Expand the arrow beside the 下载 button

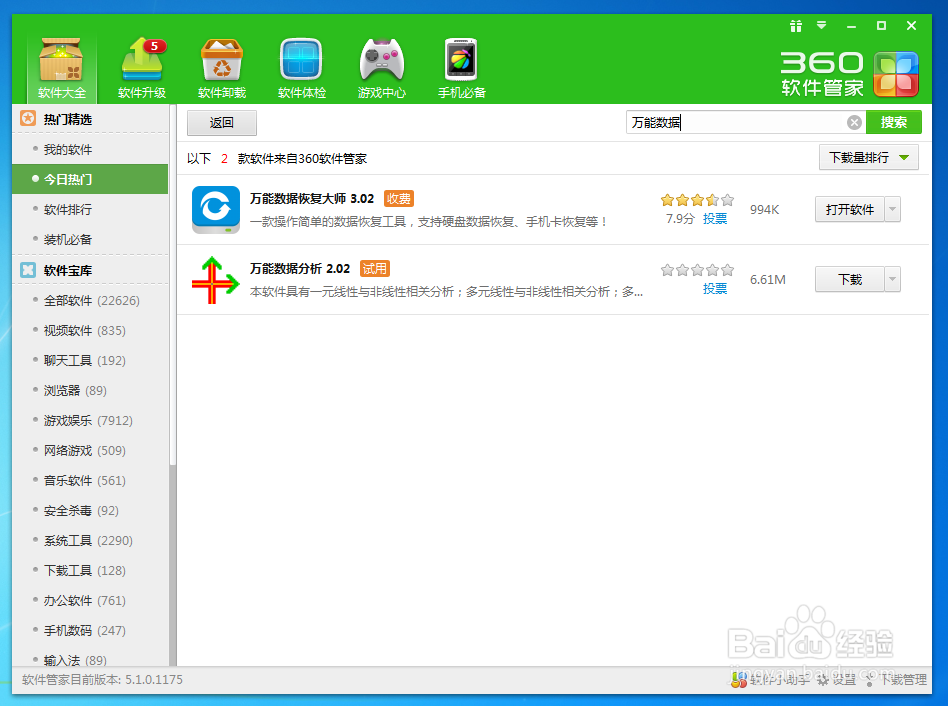pos(892,279)
